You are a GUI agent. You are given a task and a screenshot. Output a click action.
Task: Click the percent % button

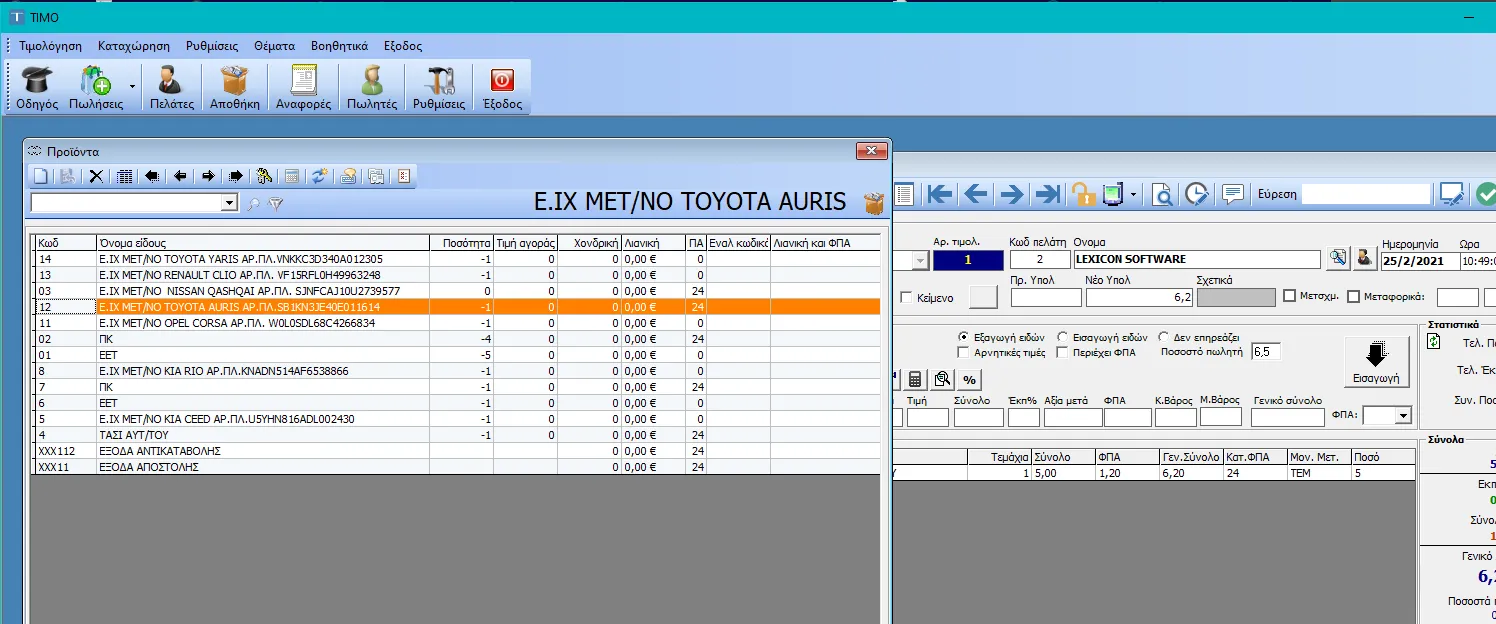(x=969, y=380)
